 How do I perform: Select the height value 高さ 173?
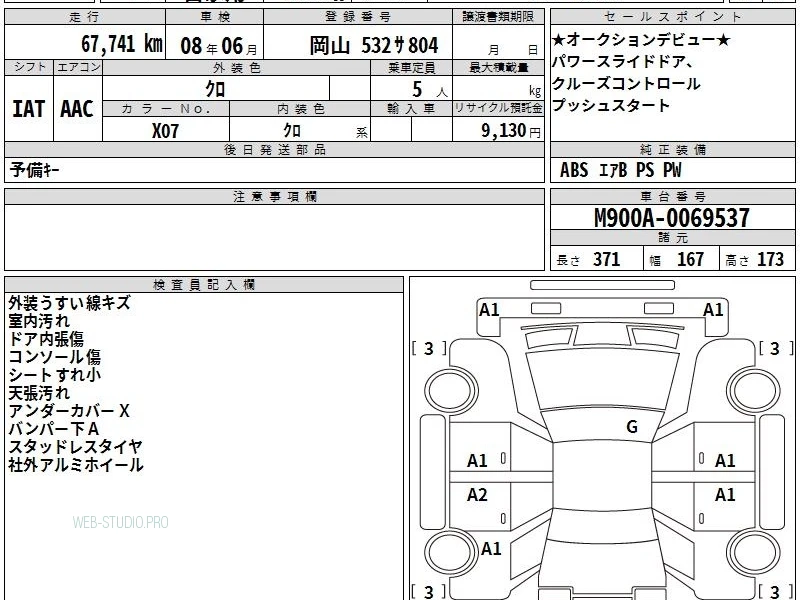tap(754, 260)
